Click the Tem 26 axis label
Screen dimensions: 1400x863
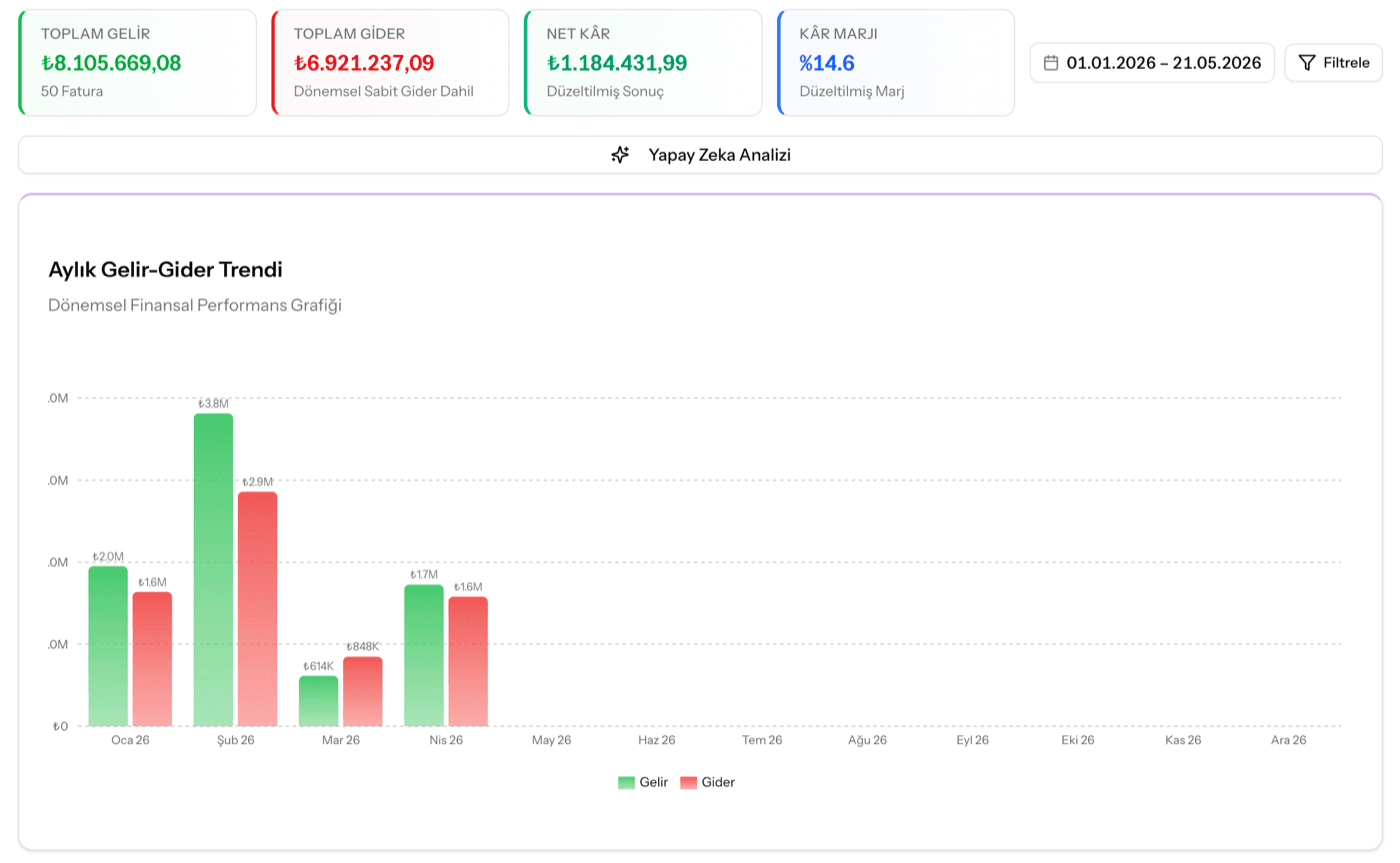(762, 740)
